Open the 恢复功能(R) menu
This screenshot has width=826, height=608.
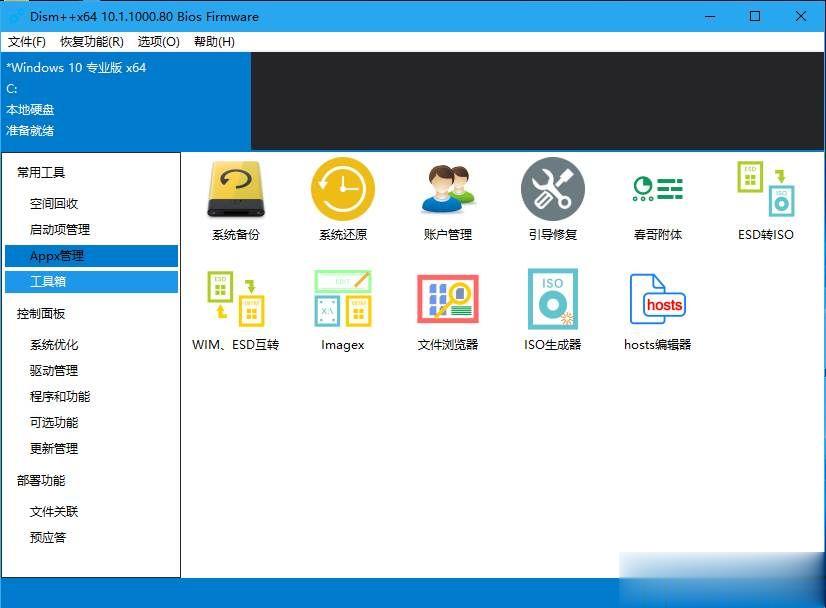tap(86, 42)
